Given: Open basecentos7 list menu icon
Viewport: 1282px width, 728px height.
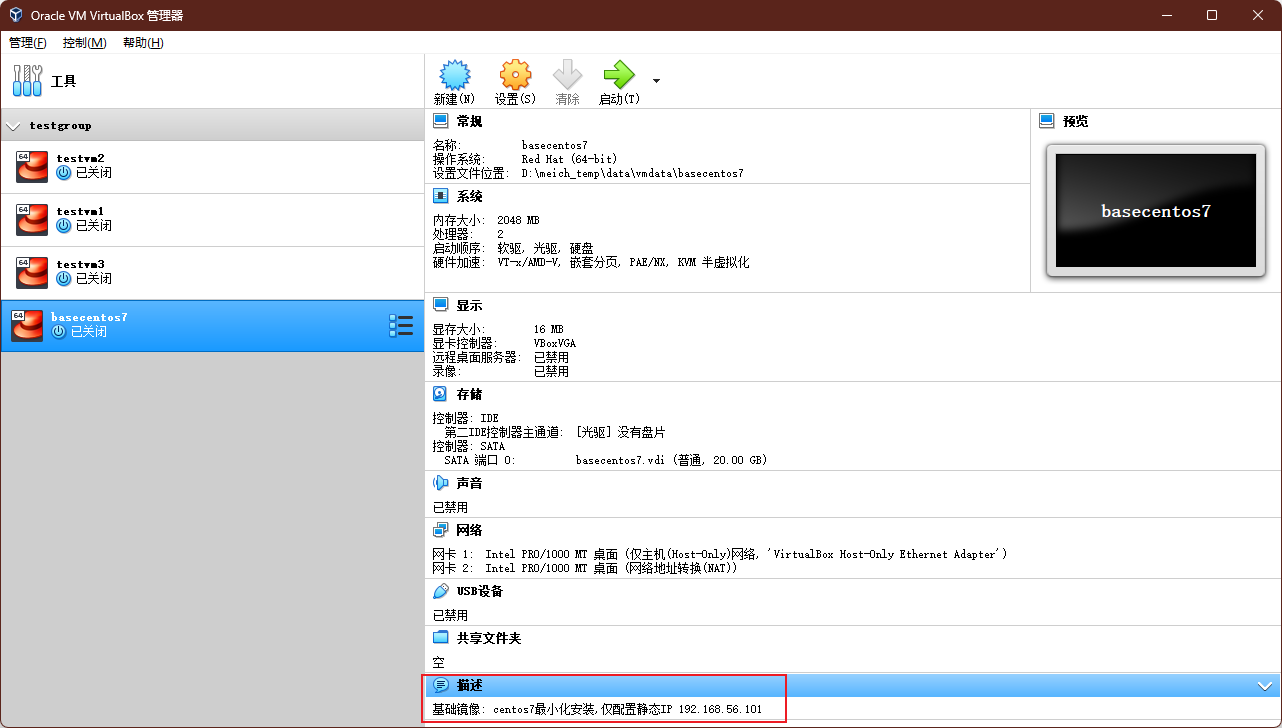Looking at the screenshot, I should [x=400, y=325].
